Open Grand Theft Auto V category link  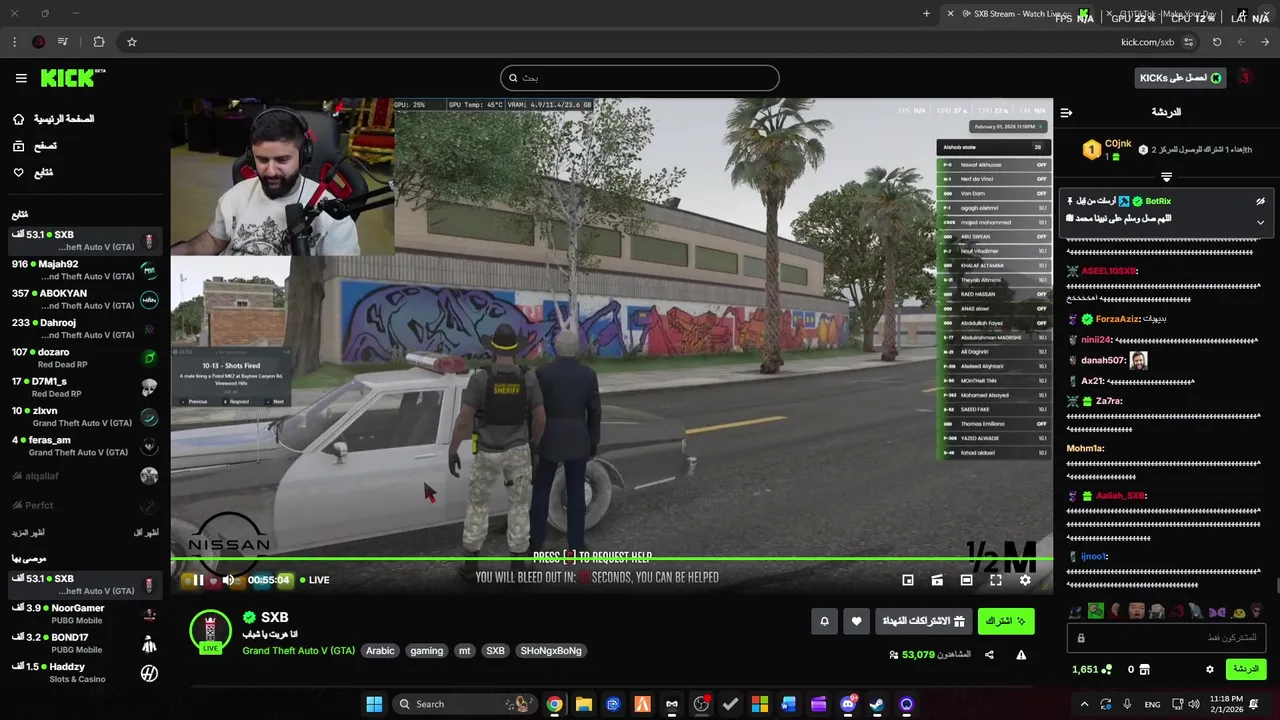(298, 651)
